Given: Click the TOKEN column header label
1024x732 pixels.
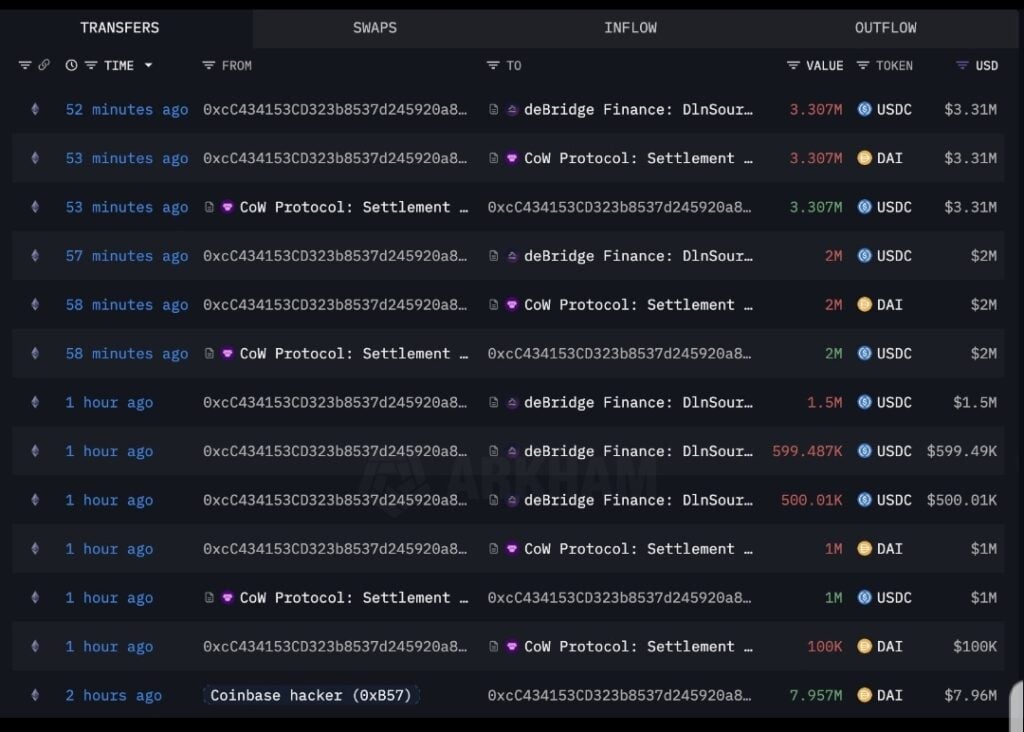Looking at the screenshot, I should (x=894, y=65).
